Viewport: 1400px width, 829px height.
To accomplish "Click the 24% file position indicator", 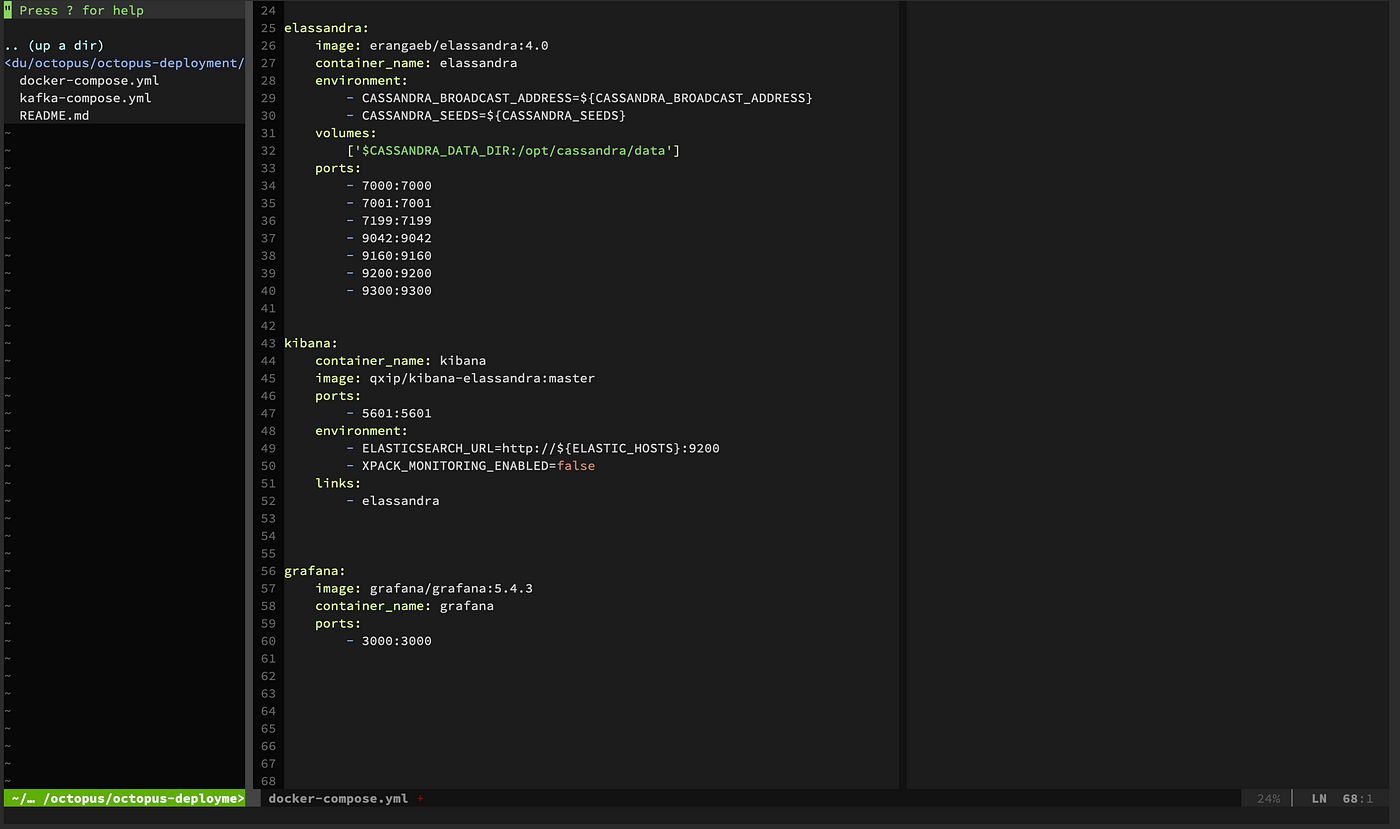I will click(x=1268, y=799).
